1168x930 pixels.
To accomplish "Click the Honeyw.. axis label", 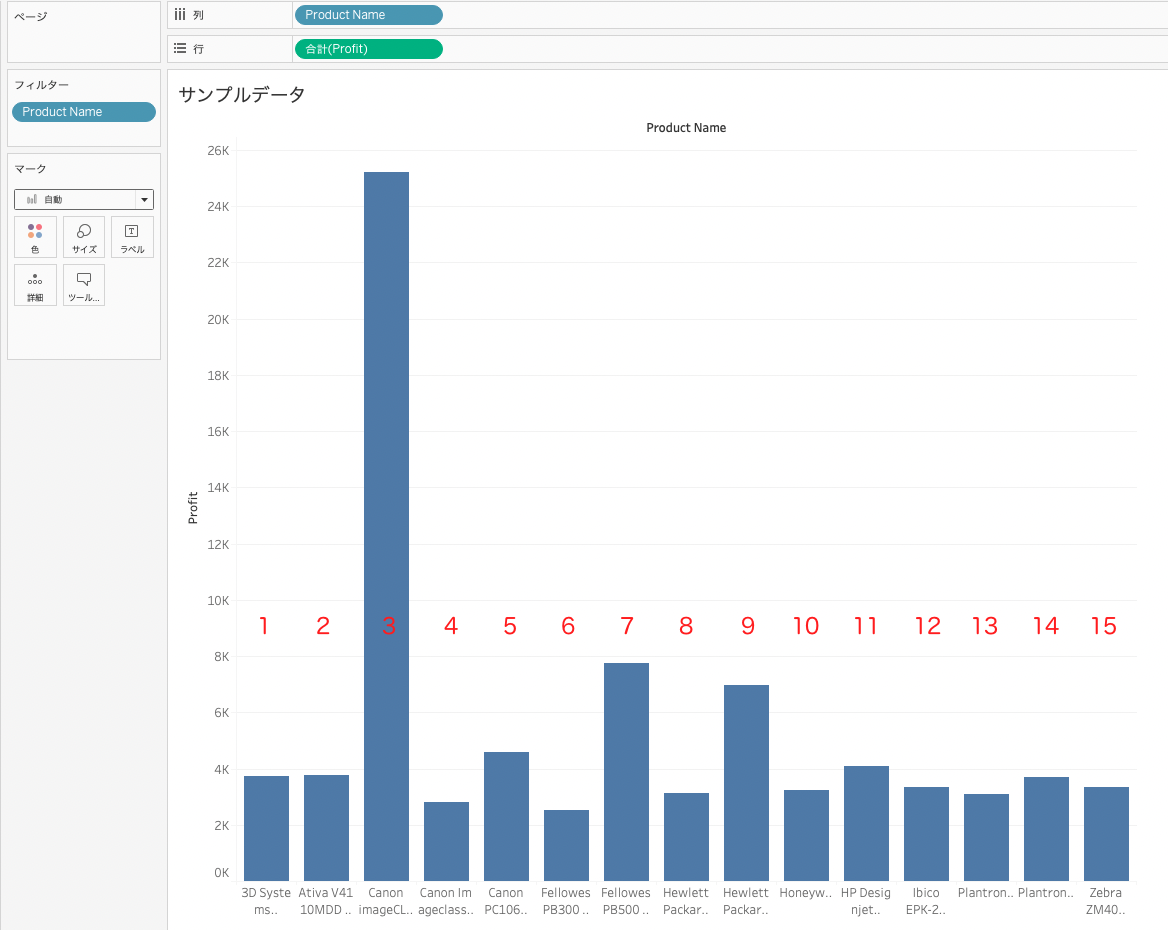I will tap(805, 893).
